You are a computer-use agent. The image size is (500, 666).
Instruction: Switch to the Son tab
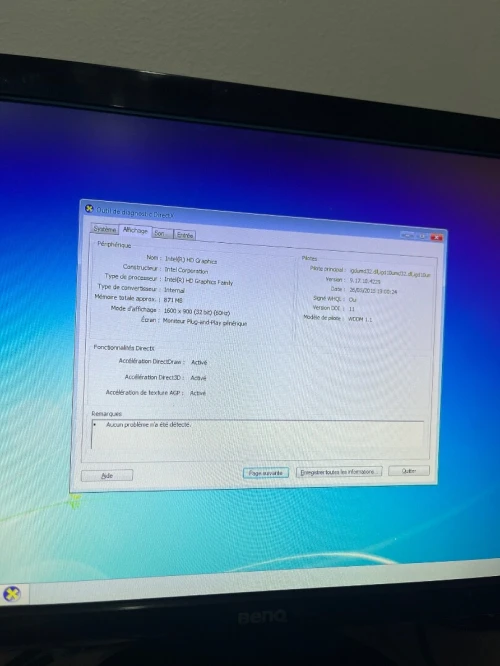point(162,233)
